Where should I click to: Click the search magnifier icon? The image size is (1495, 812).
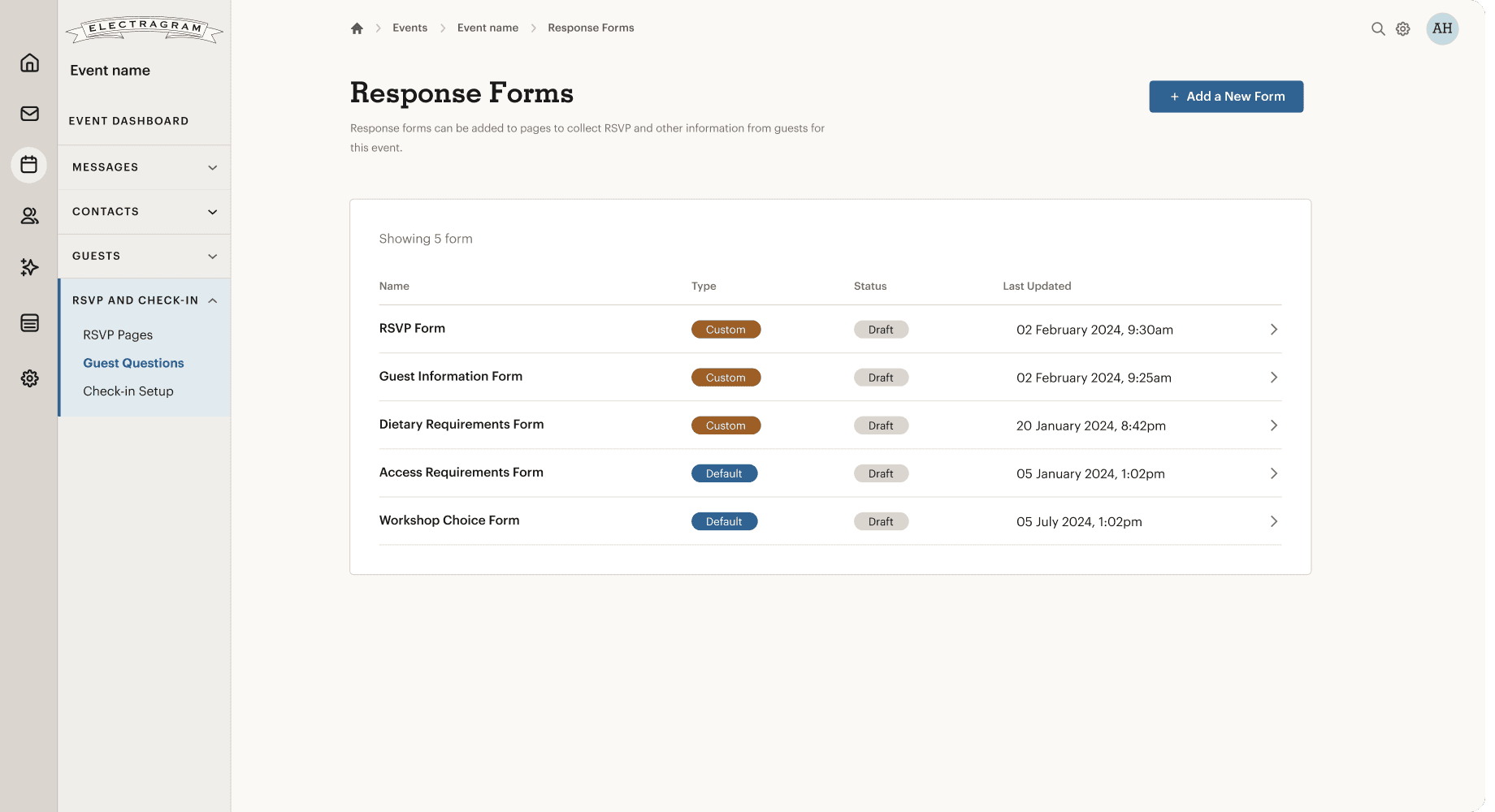coord(1378,28)
